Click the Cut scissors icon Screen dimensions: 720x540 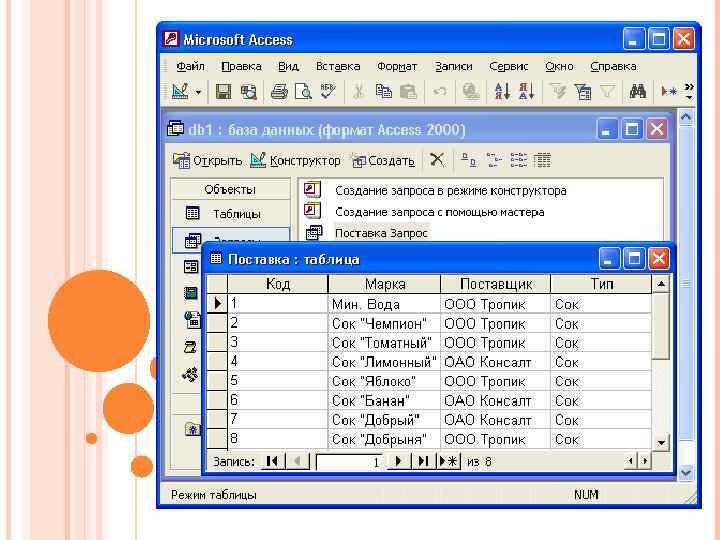tap(359, 92)
